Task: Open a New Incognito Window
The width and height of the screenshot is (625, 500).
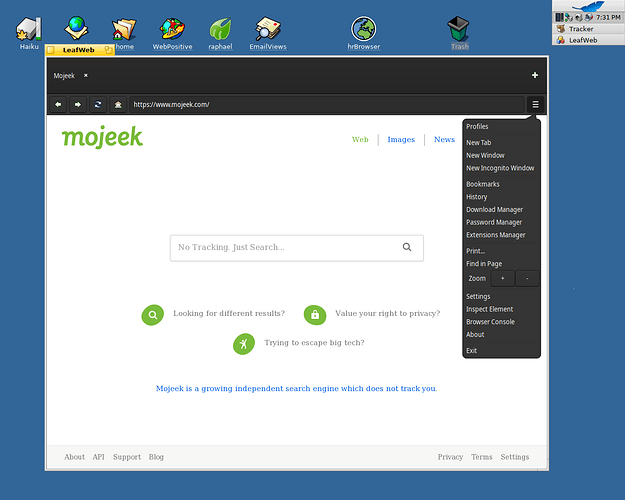Action: 501,168
